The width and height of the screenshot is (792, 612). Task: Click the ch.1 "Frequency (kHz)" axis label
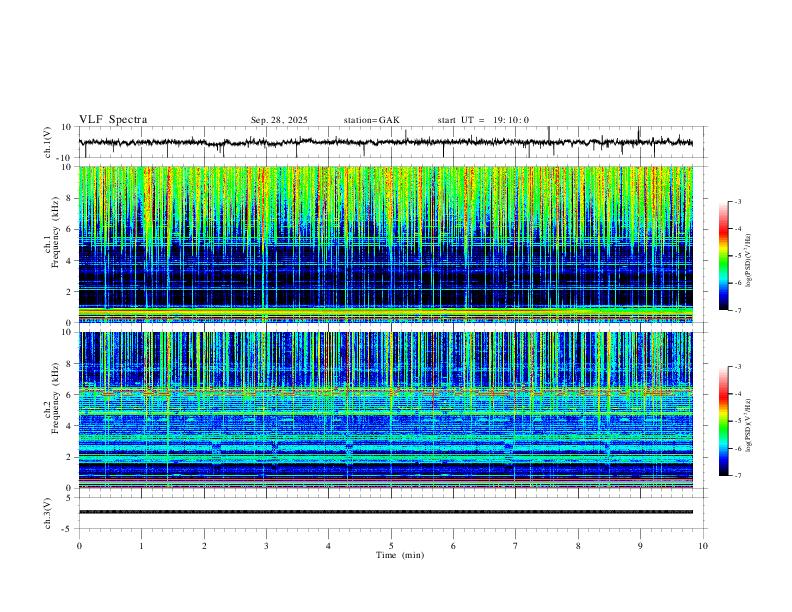coord(55,232)
